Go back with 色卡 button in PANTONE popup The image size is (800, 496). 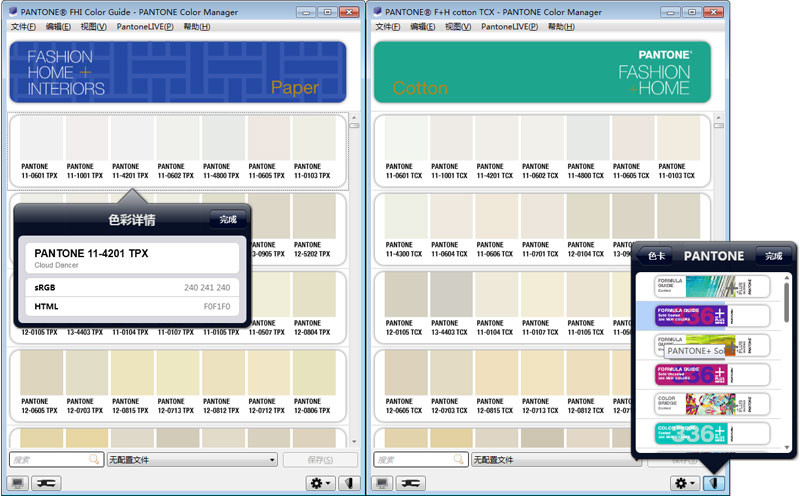coord(655,256)
